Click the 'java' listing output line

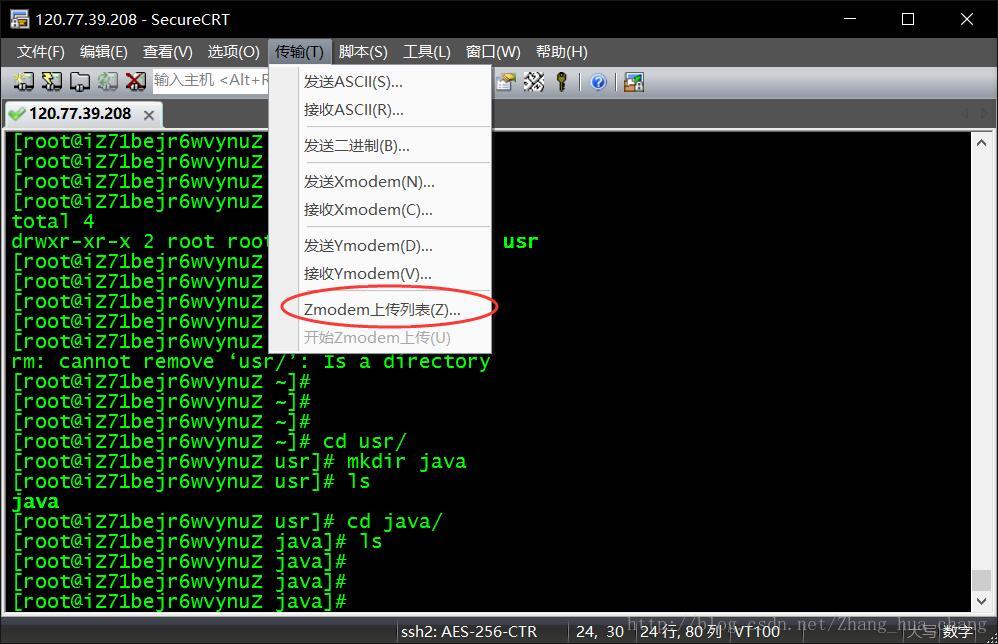(x=36, y=502)
